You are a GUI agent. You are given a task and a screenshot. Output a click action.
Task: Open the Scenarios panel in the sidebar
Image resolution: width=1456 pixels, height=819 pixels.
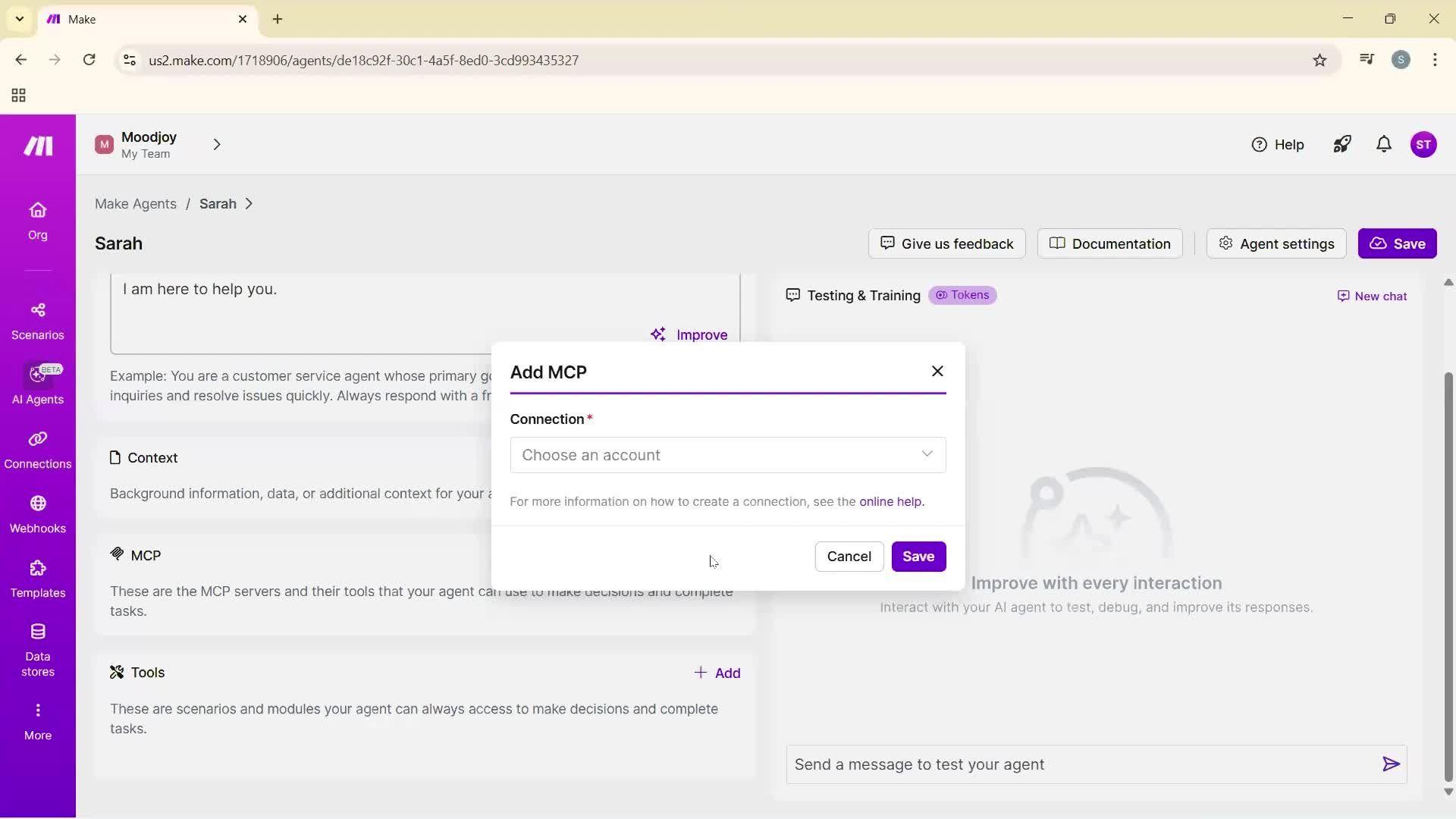pyautogui.click(x=37, y=321)
